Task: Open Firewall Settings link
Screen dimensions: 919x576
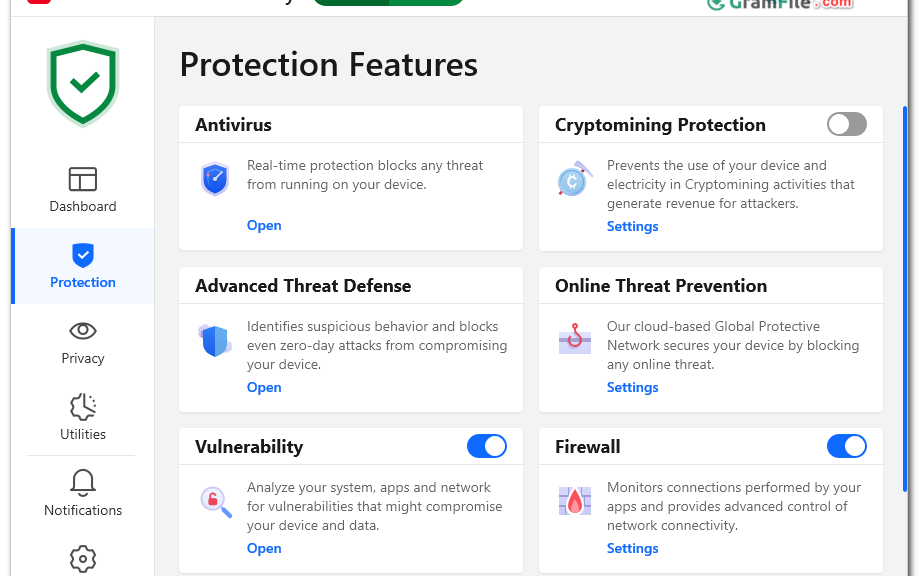Action: (x=632, y=548)
